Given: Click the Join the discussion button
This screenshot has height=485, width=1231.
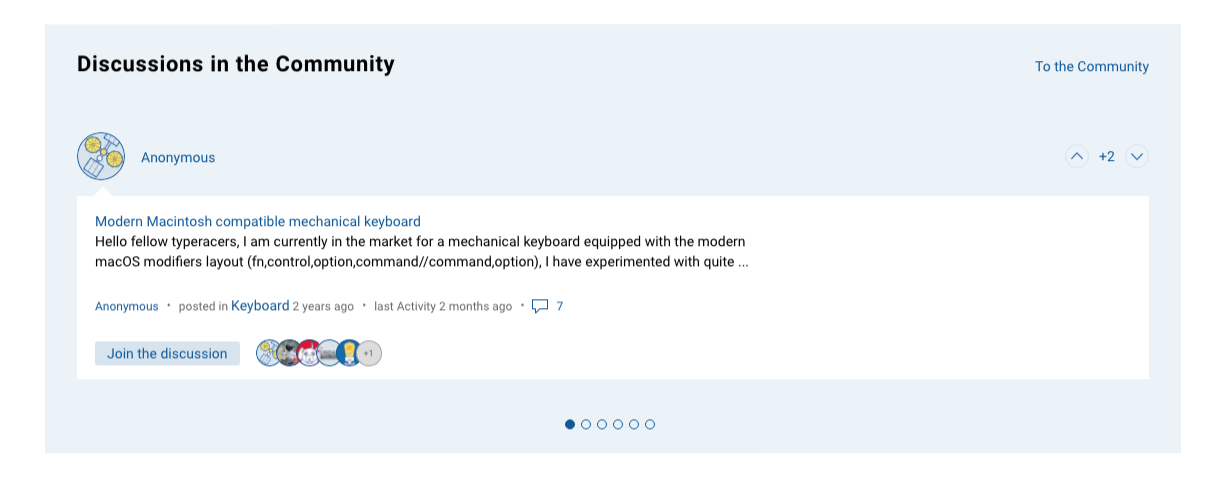Looking at the screenshot, I should (167, 353).
